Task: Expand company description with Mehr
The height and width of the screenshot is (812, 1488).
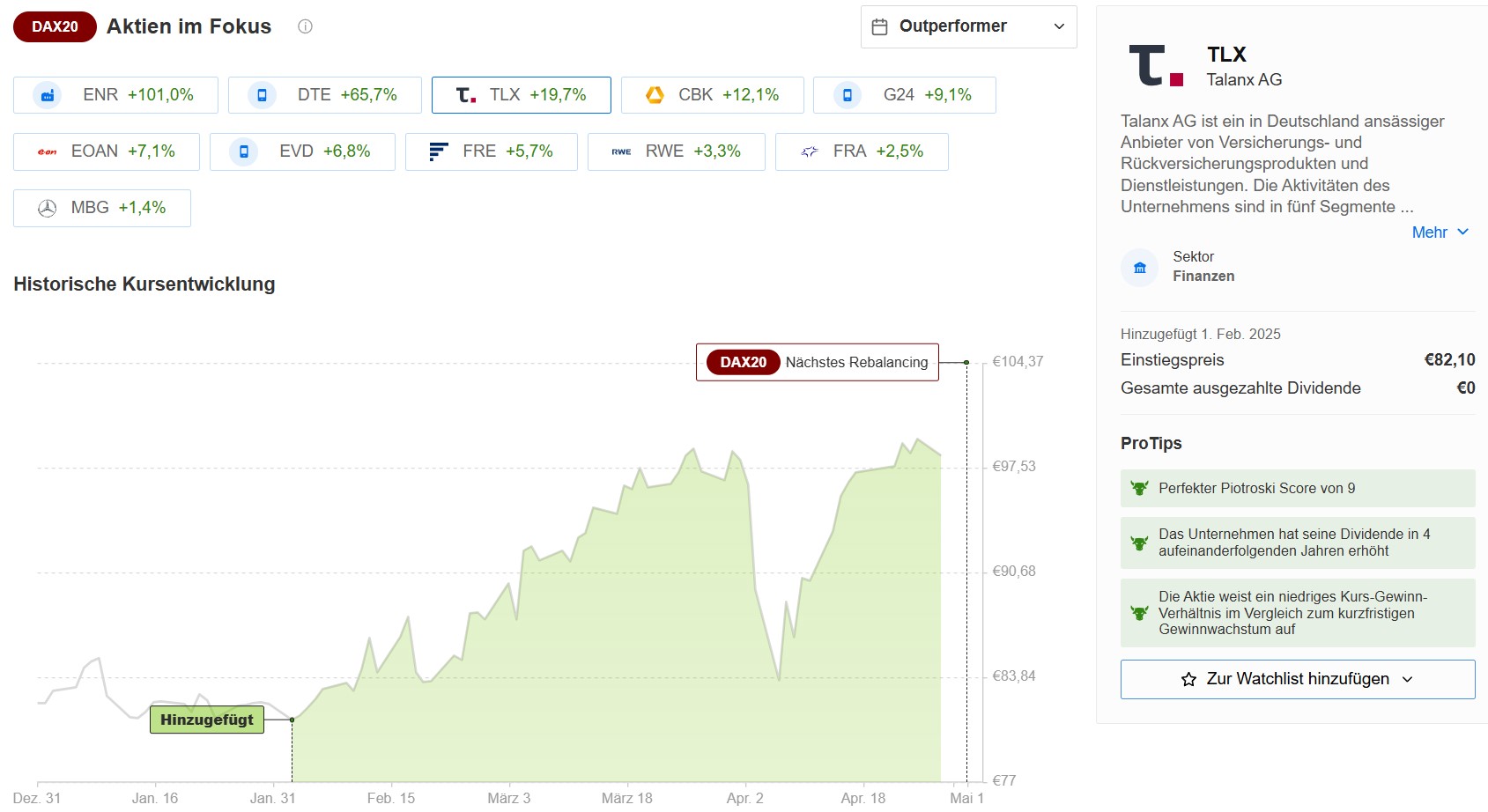Action: [x=1440, y=233]
